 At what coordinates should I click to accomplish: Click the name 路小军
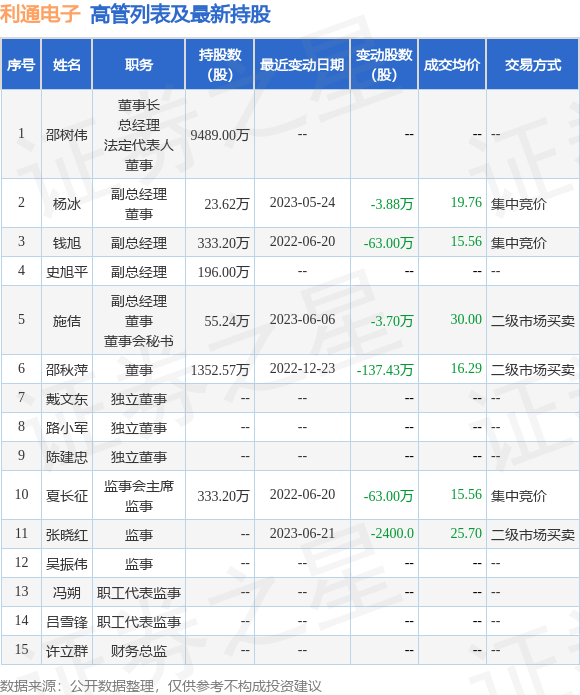coord(66,427)
